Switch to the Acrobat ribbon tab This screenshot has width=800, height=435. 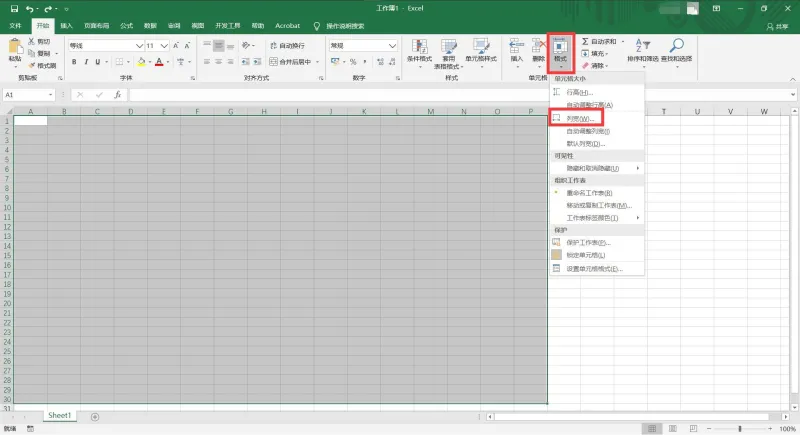click(x=287, y=26)
